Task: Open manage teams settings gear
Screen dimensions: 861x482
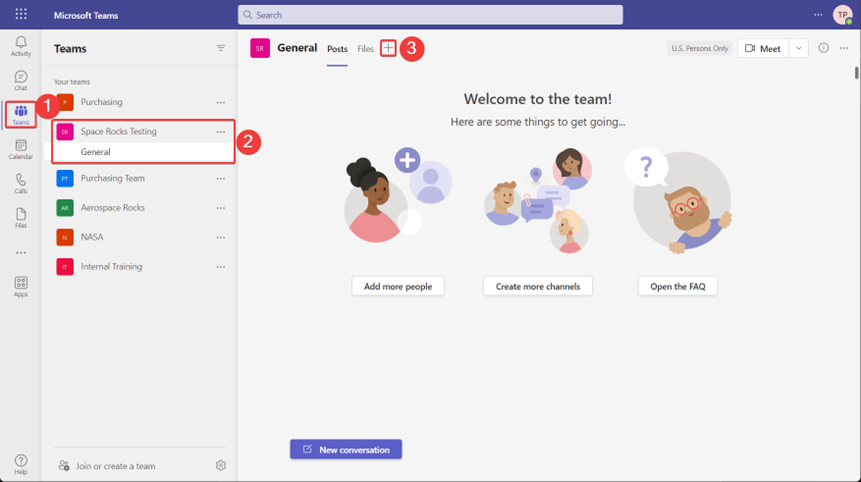Action: point(221,466)
